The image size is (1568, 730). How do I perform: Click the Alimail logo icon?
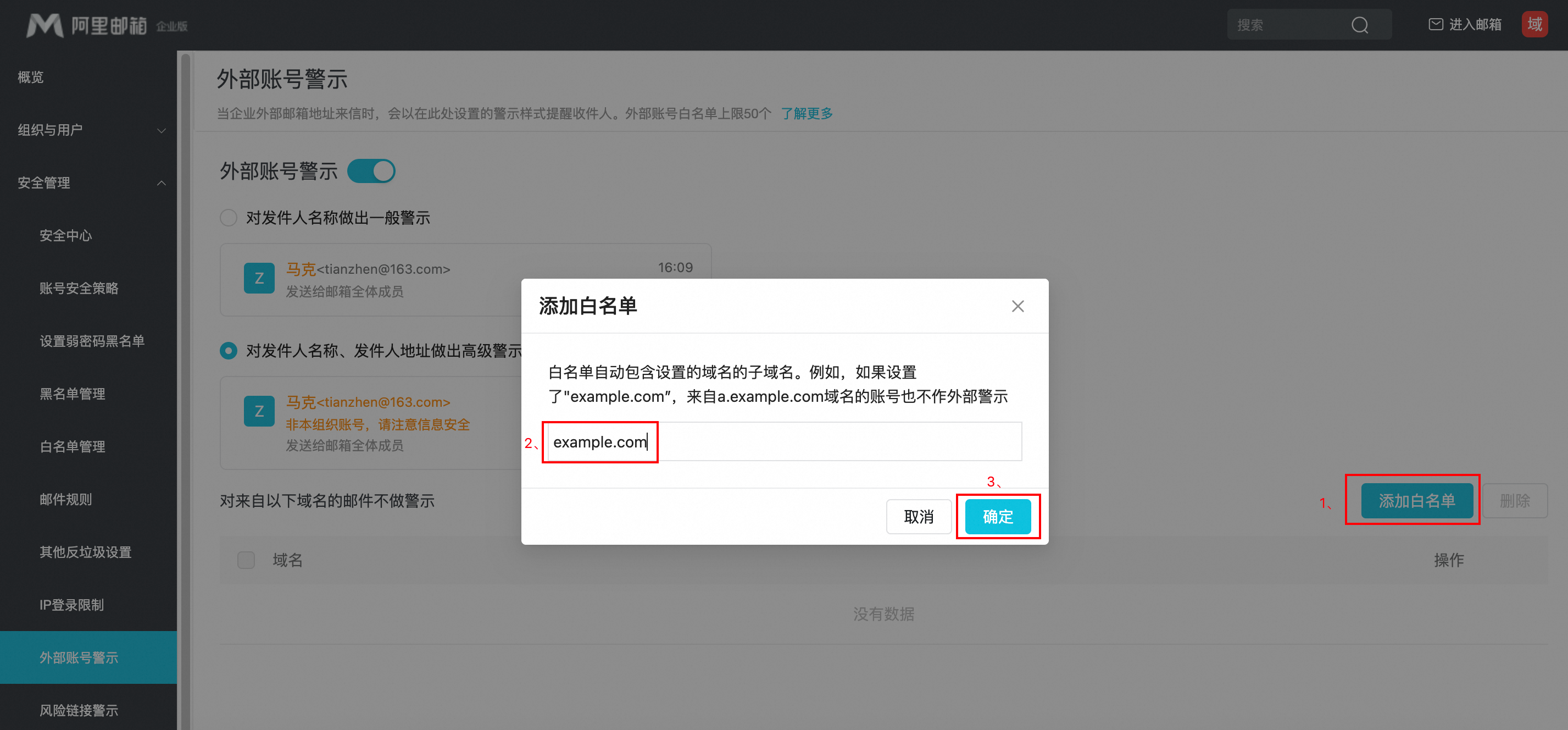coord(45,25)
